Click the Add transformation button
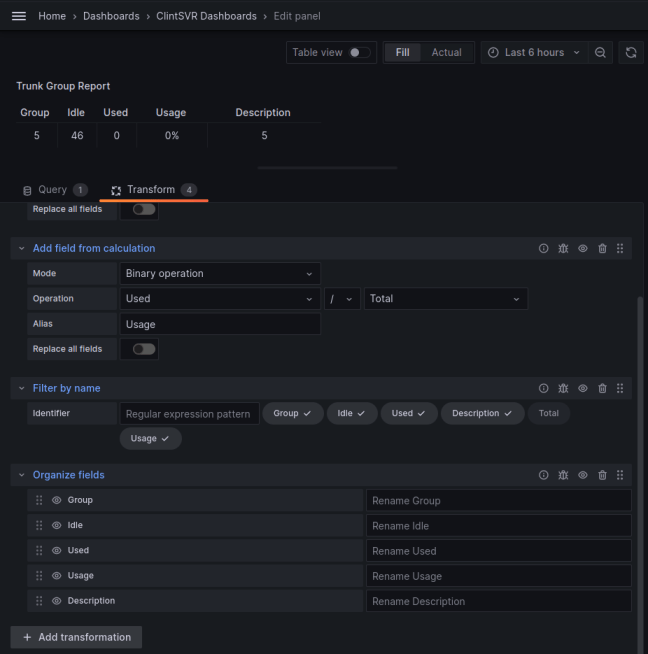Image resolution: width=648 pixels, height=654 pixels. click(x=77, y=637)
